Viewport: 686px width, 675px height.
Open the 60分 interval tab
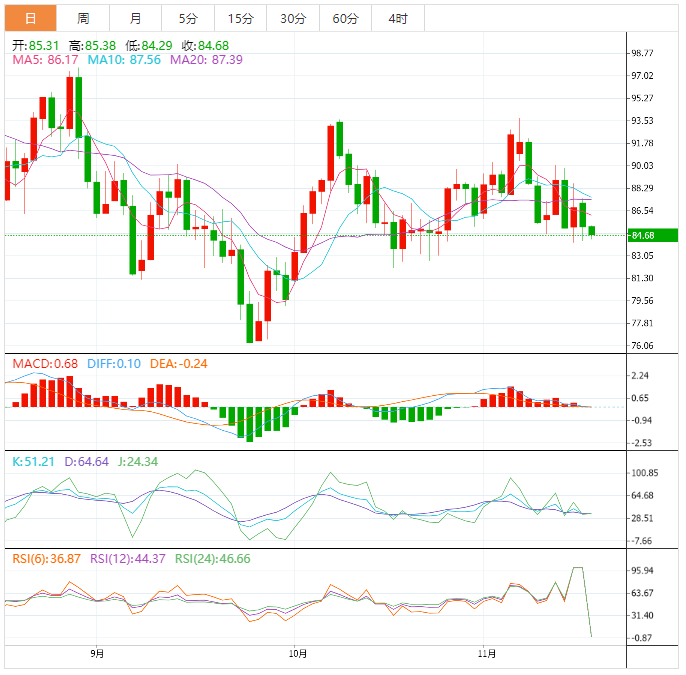click(345, 18)
